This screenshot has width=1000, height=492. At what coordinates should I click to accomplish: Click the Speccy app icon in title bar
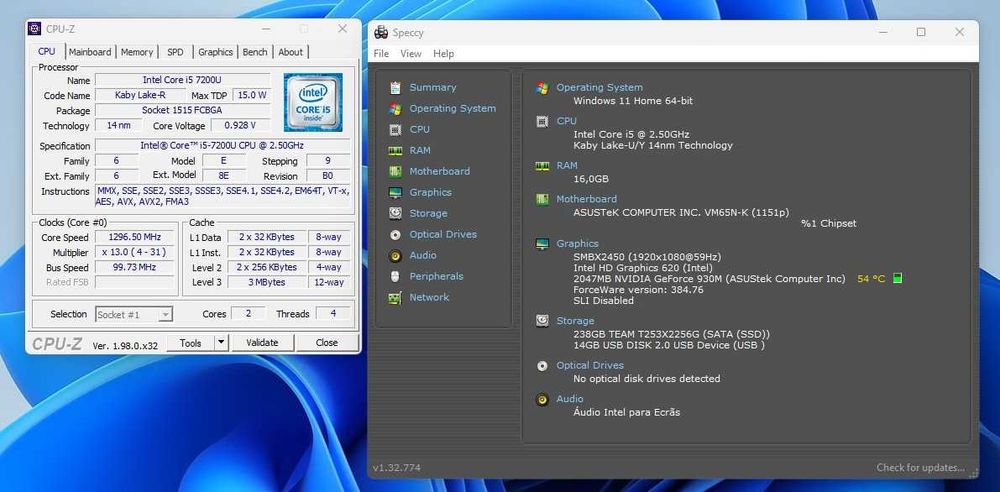[381, 33]
